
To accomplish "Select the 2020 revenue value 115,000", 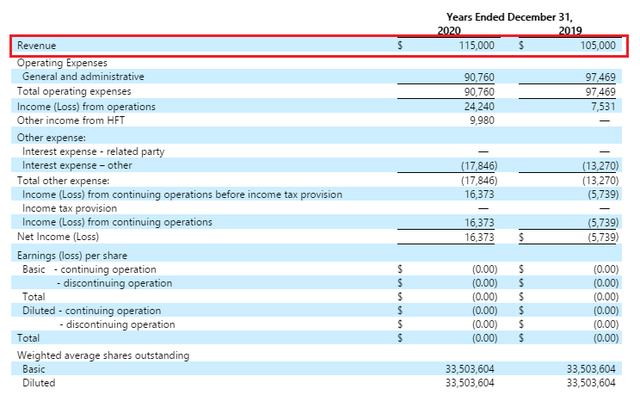I will coord(476,45).
